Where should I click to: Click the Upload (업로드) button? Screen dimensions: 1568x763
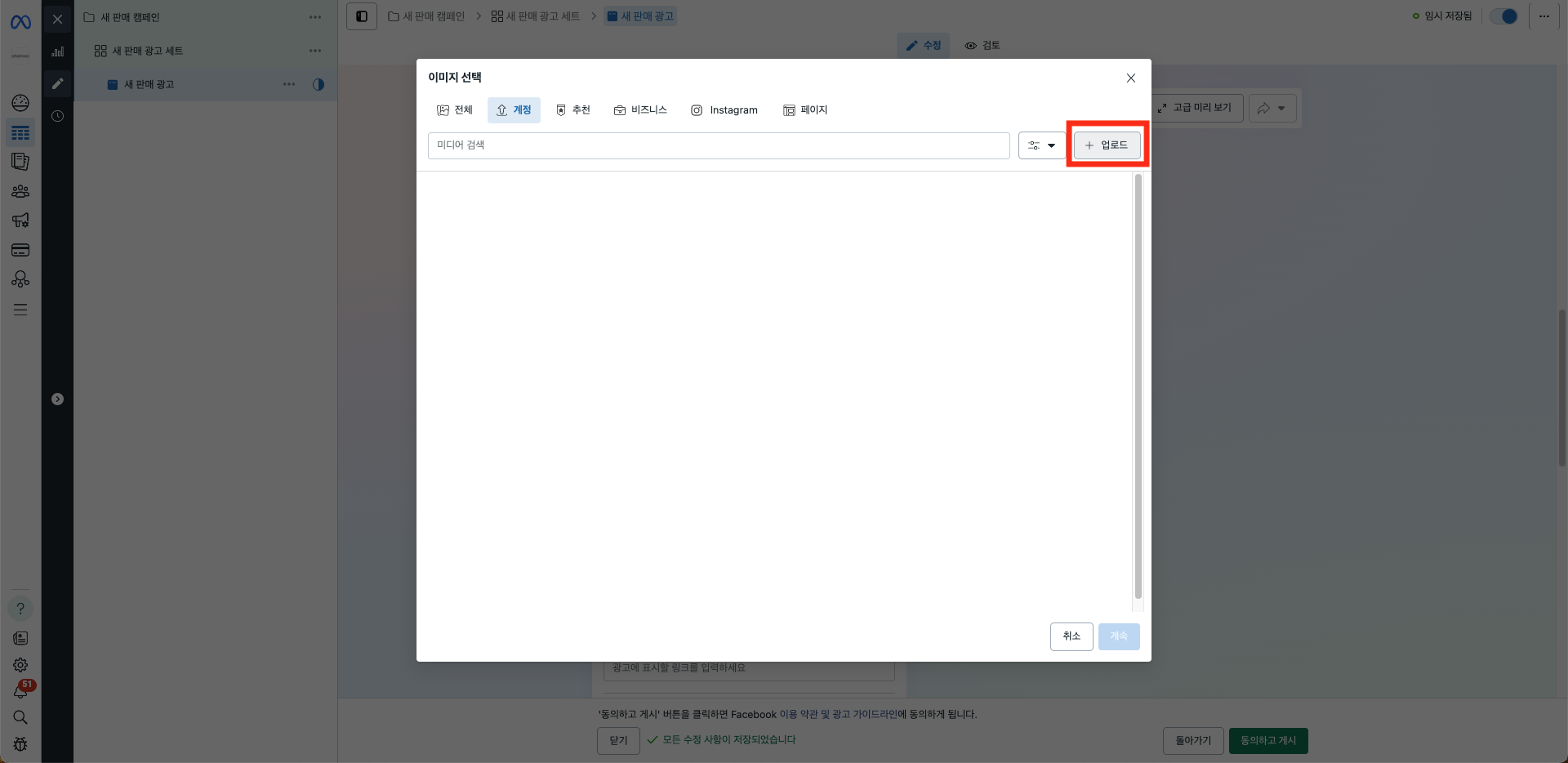1107,145
